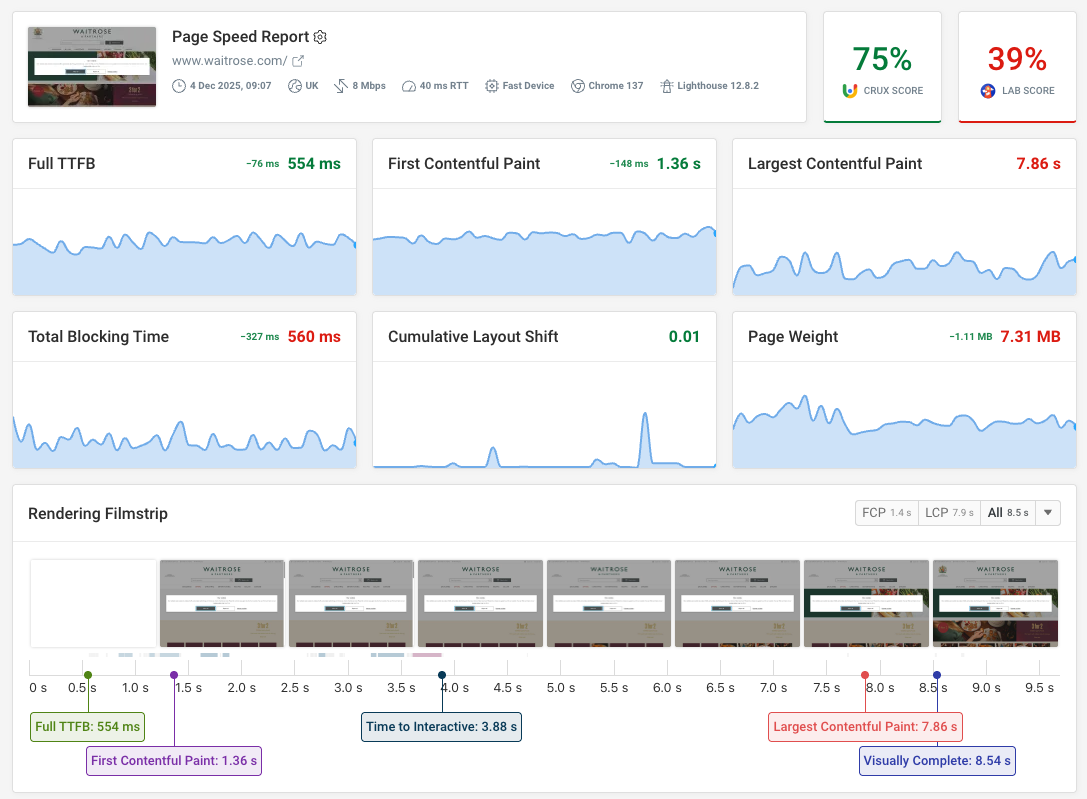
Task: Click the Visually Complete 8.54s label
Action: pyautogui.click(x=937, y=761)
